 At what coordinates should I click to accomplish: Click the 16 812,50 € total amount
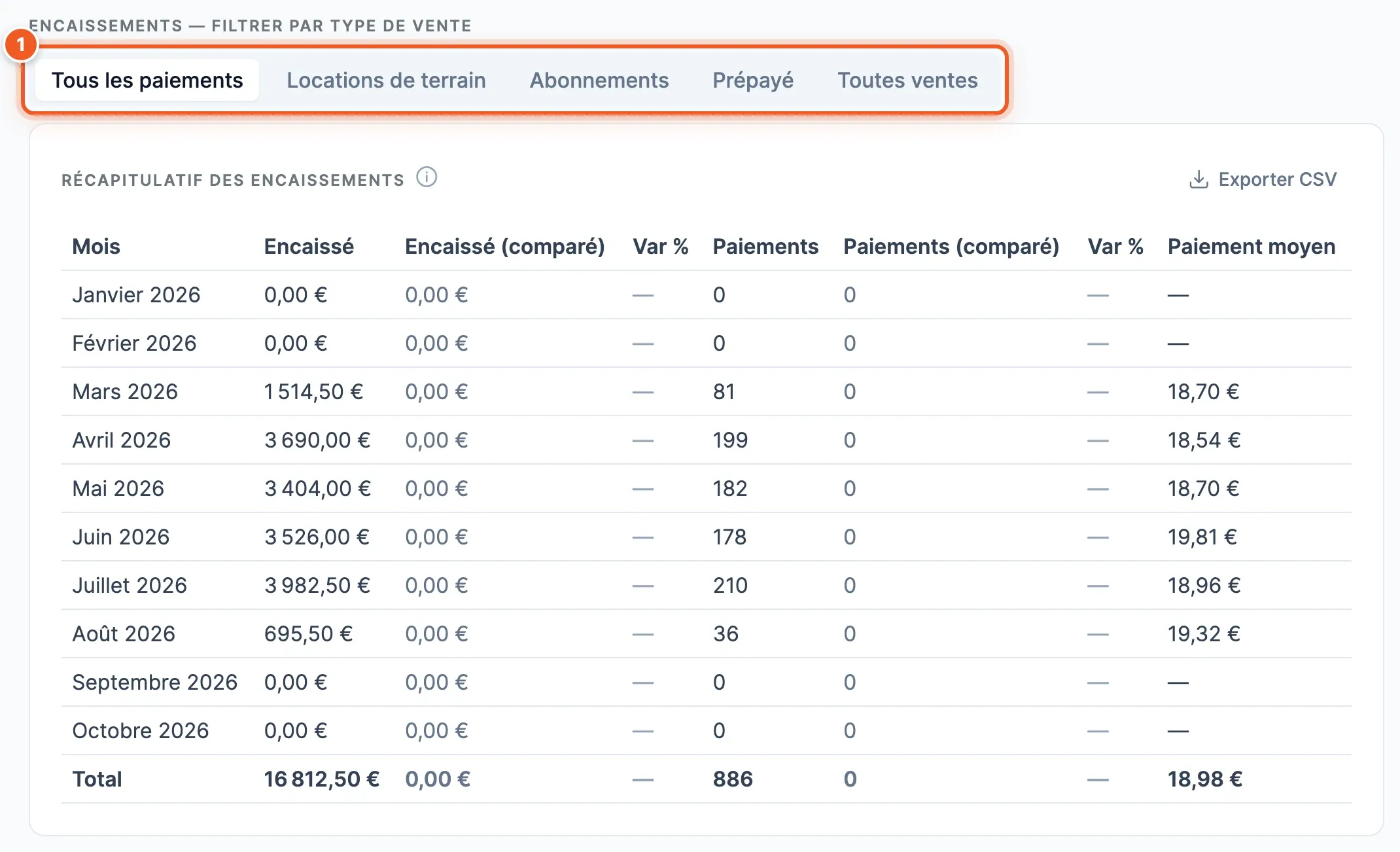pos(321,779)
